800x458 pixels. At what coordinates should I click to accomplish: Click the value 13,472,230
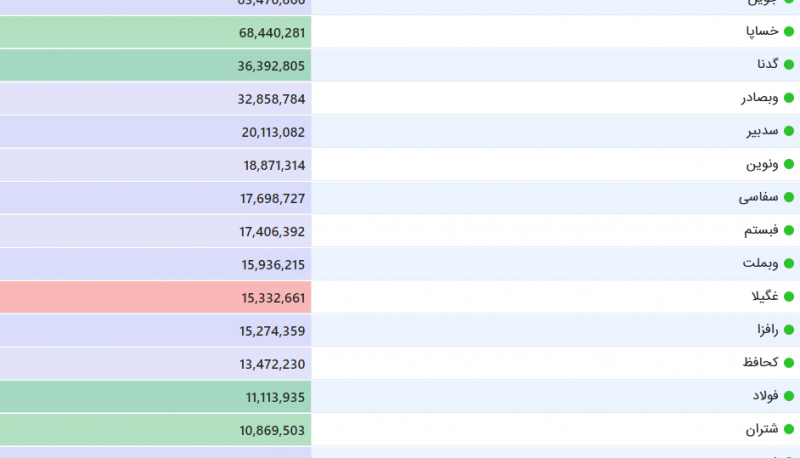(272, 364)
